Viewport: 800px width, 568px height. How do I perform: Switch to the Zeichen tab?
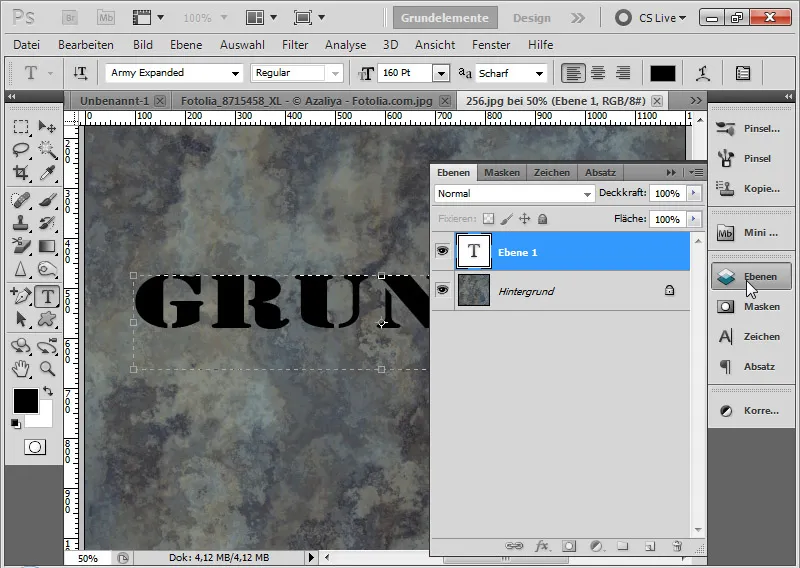[552, 172]
